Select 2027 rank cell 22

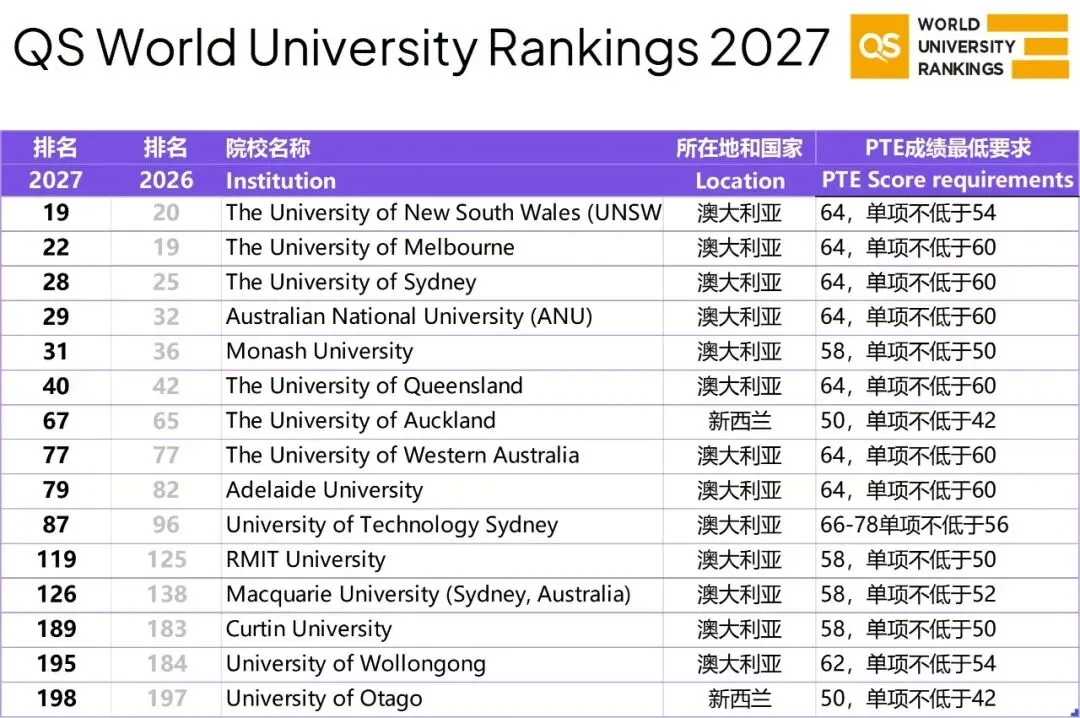pos(56,247)
